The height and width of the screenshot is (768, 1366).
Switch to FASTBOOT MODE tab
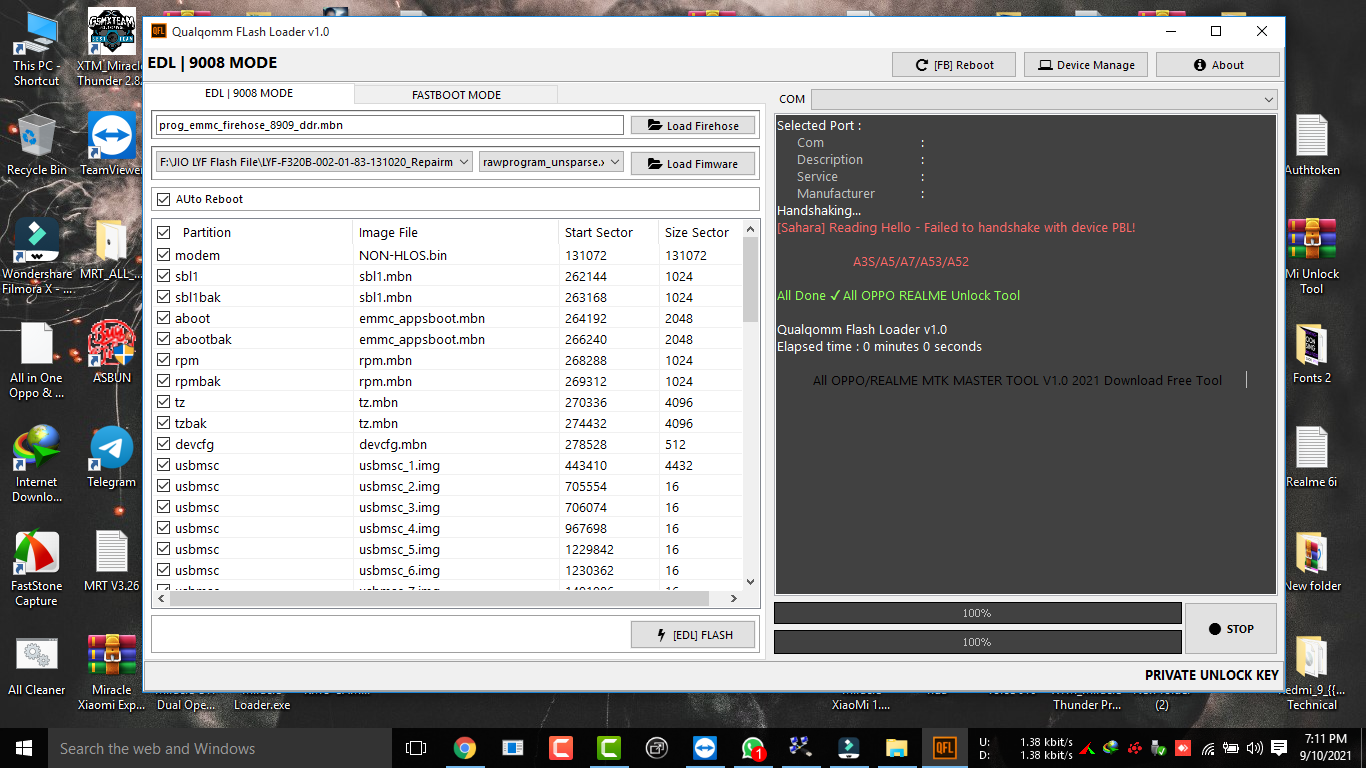pyautogui.click(x=456, y=95)
